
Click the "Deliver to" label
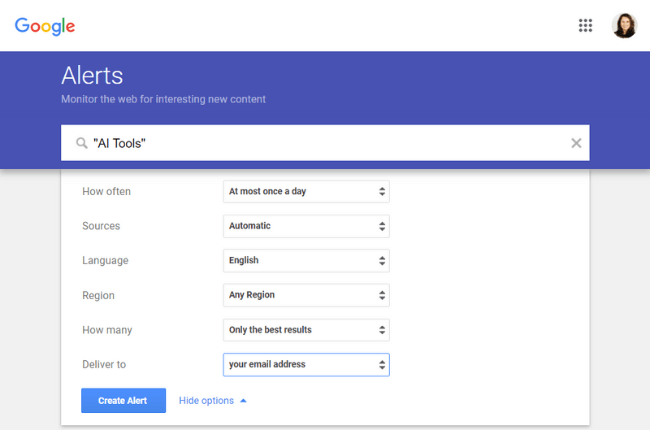(x=104, y=364)
